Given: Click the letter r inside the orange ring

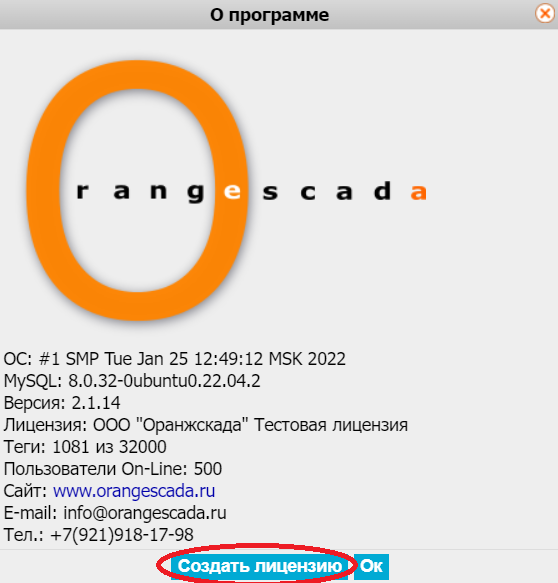Looking at the screenshot, I should tap(82, 191).
